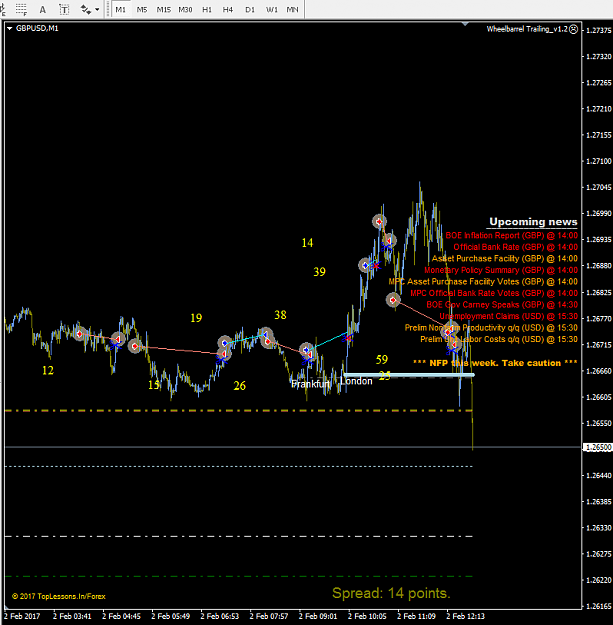This screenshot has height=625, width=613.
Task: Click the yellow number 15 label
Action: (x=154, y=385)
